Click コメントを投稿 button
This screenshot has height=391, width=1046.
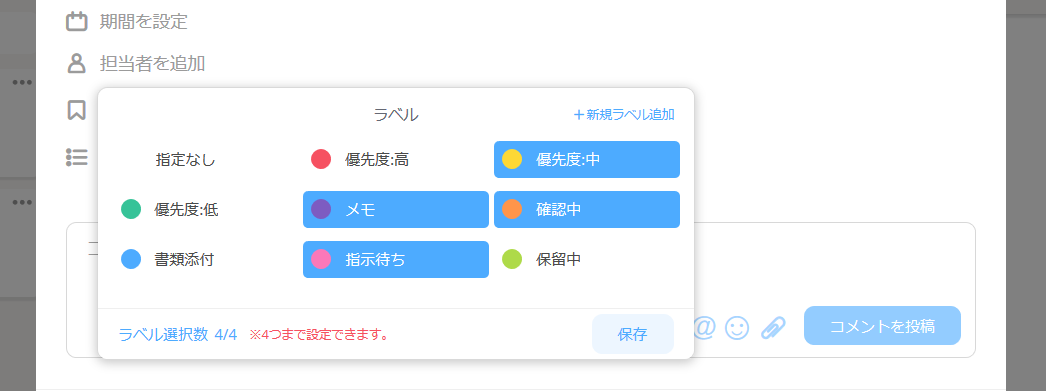coord(882,326)
